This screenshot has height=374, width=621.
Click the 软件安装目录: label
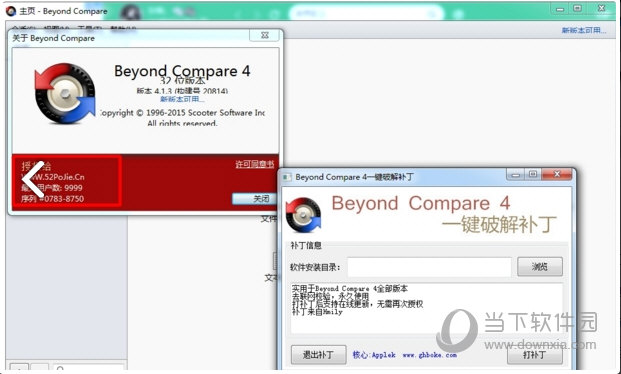315,267
